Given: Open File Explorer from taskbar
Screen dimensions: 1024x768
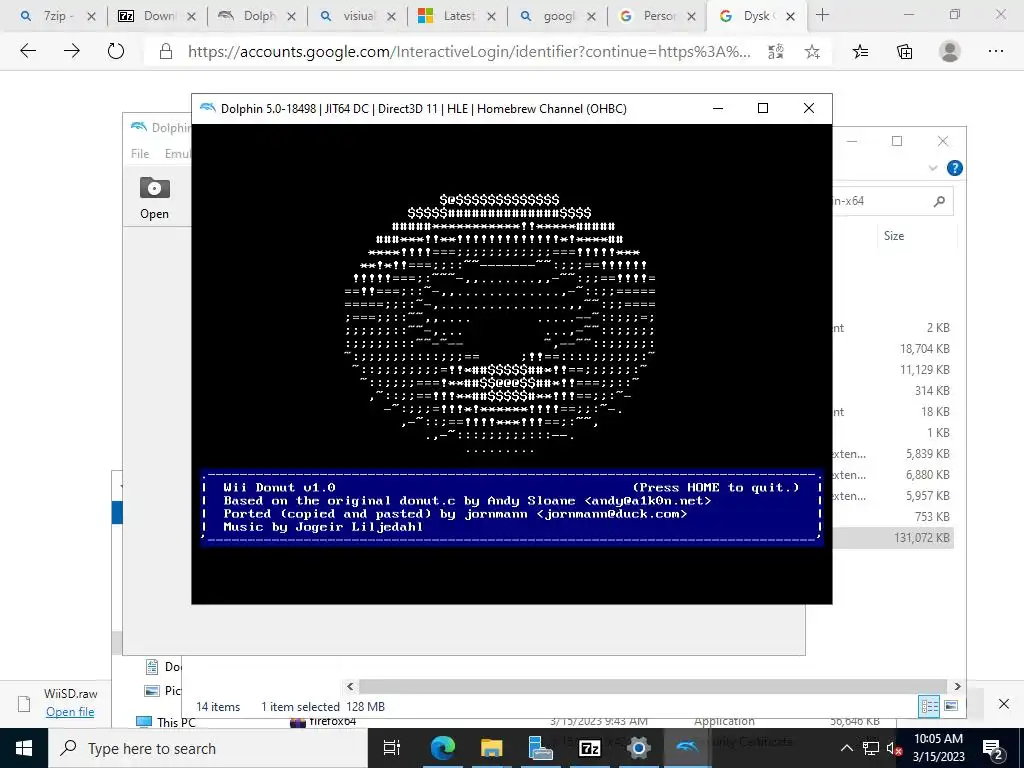Looking at the screenshot, I should point(491,748).
